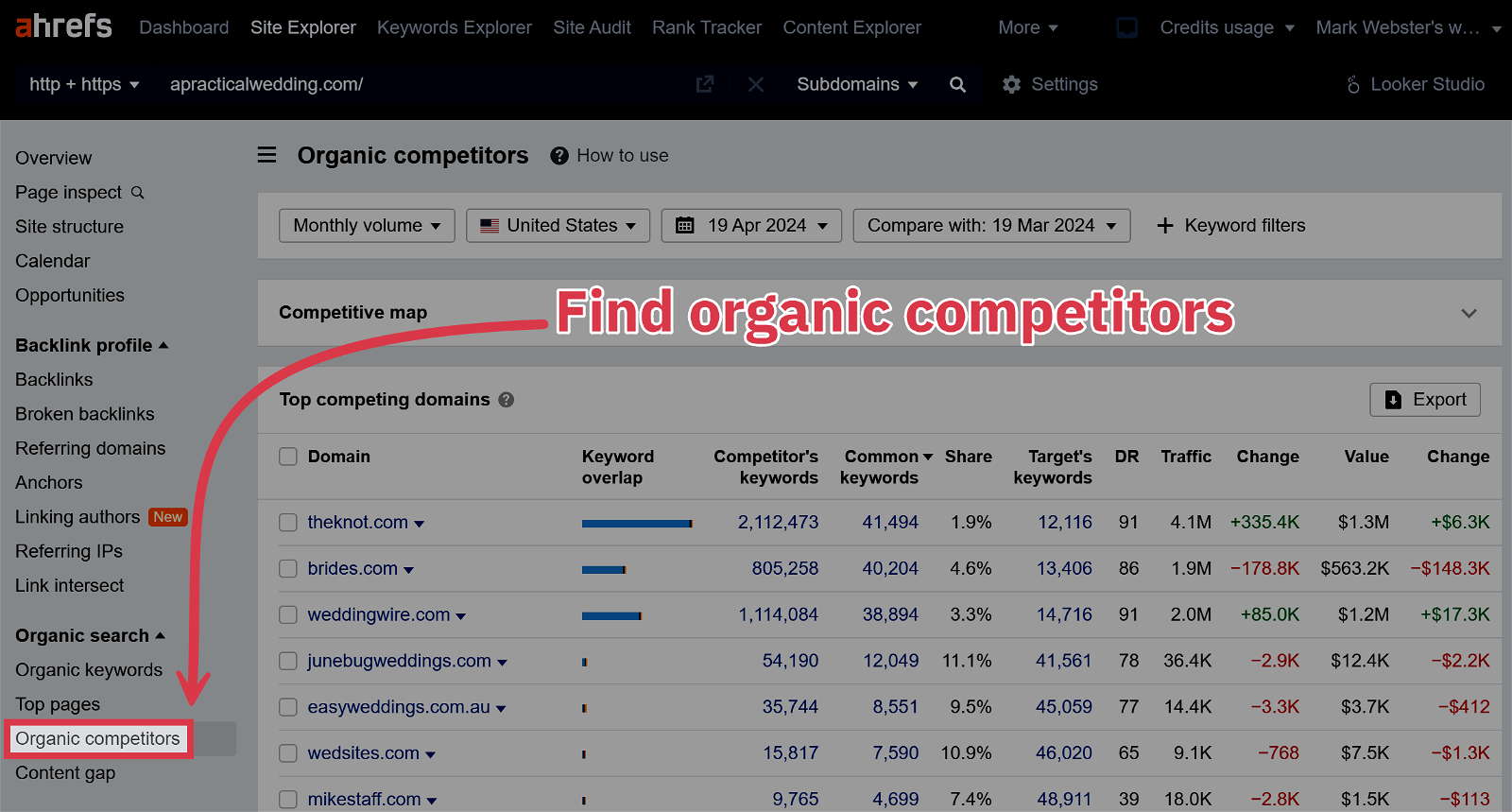Open Site Audit tab

(x=593, y=27)
